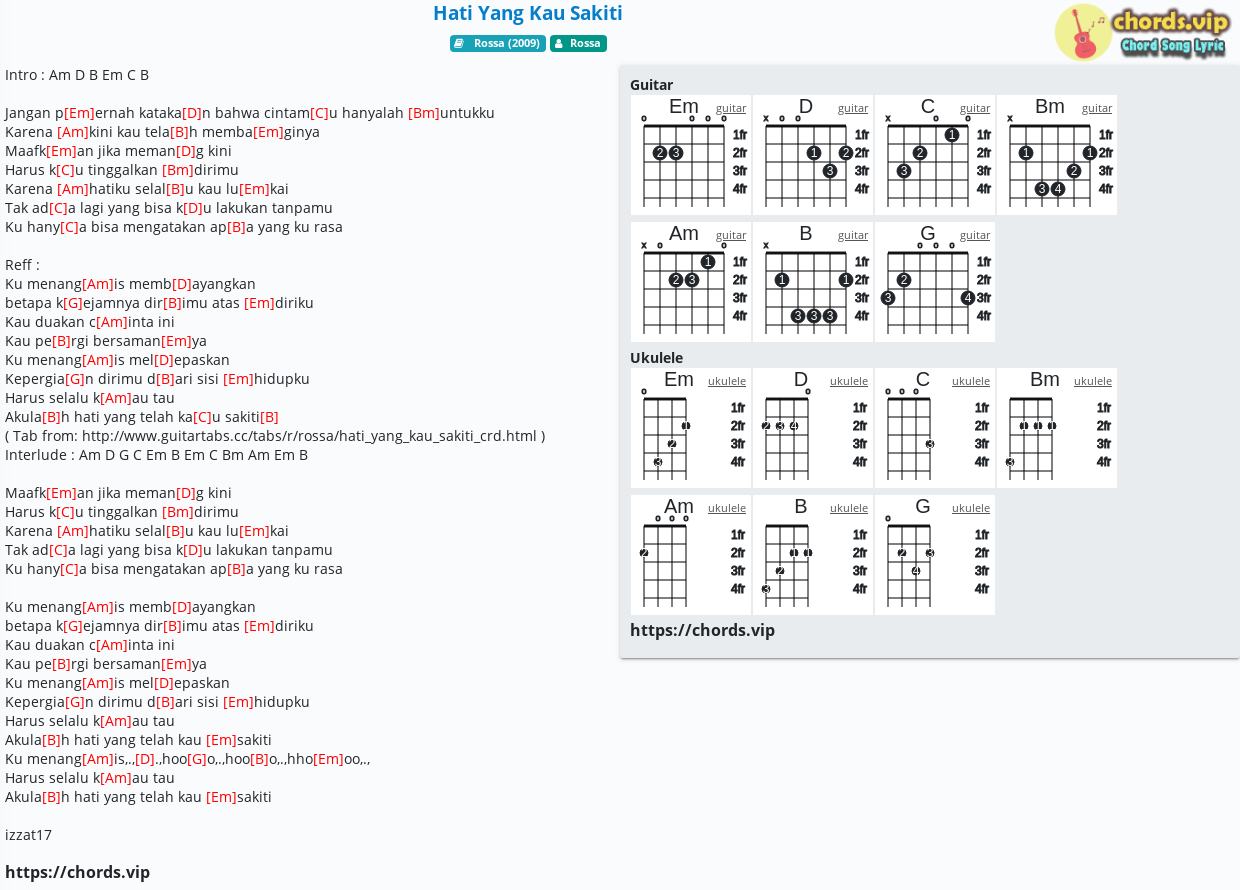Open the Rossa (2009) album tag
The width and height of the screenshot is (1240, 890).
[x=498, y=43]
